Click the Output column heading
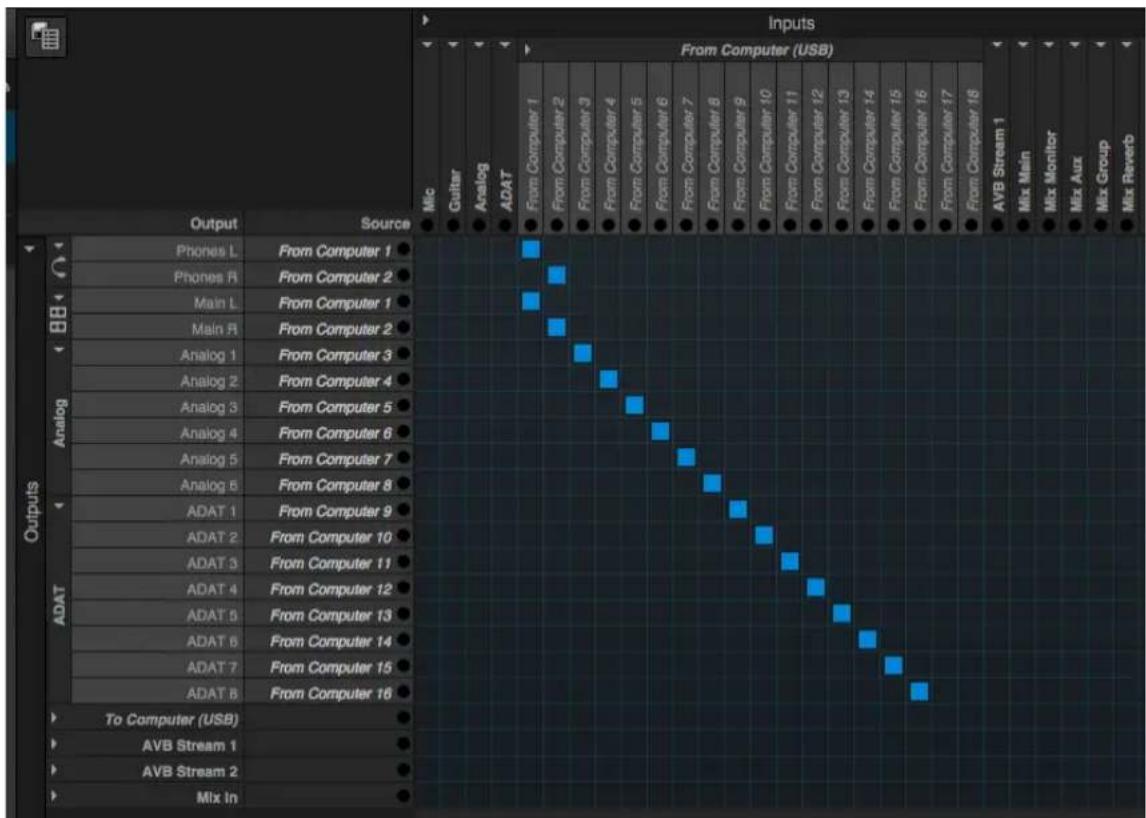This screenshot has width=1146, height=818. pos(213,224)
